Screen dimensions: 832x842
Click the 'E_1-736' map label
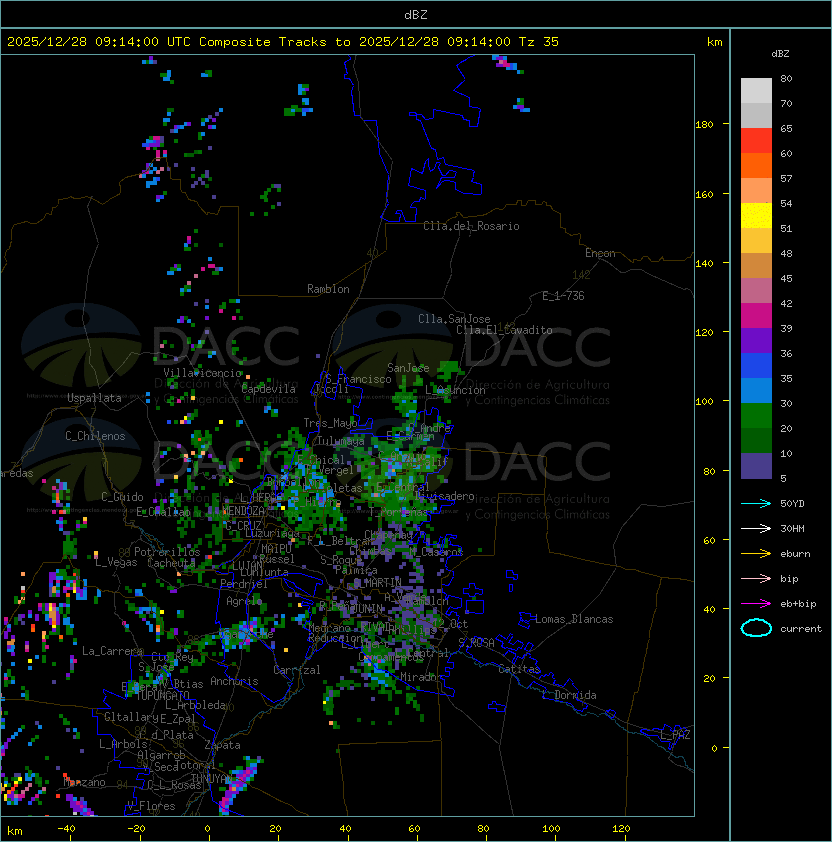point(563,296)
